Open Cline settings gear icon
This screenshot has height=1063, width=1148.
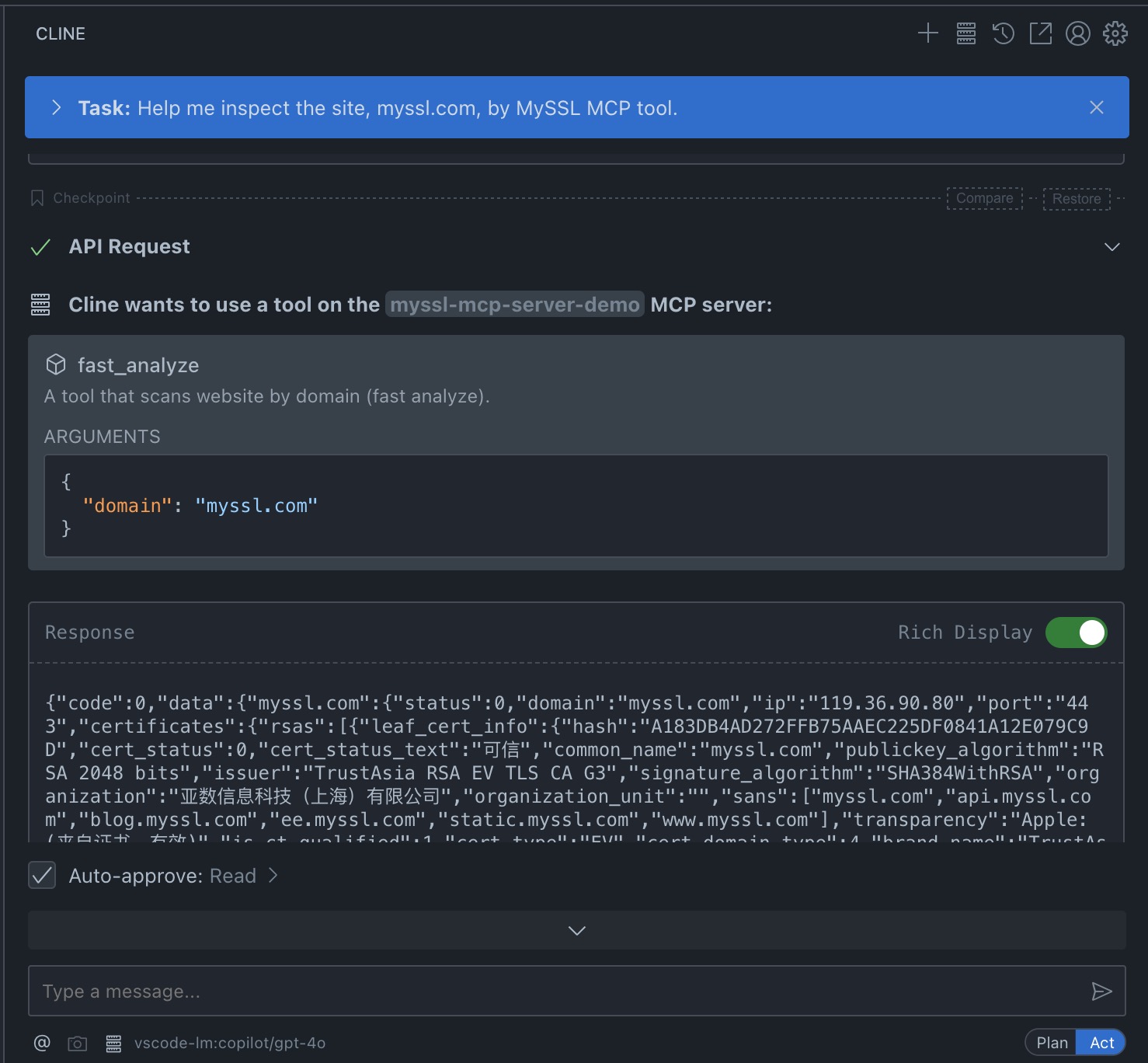[1115, 33]
